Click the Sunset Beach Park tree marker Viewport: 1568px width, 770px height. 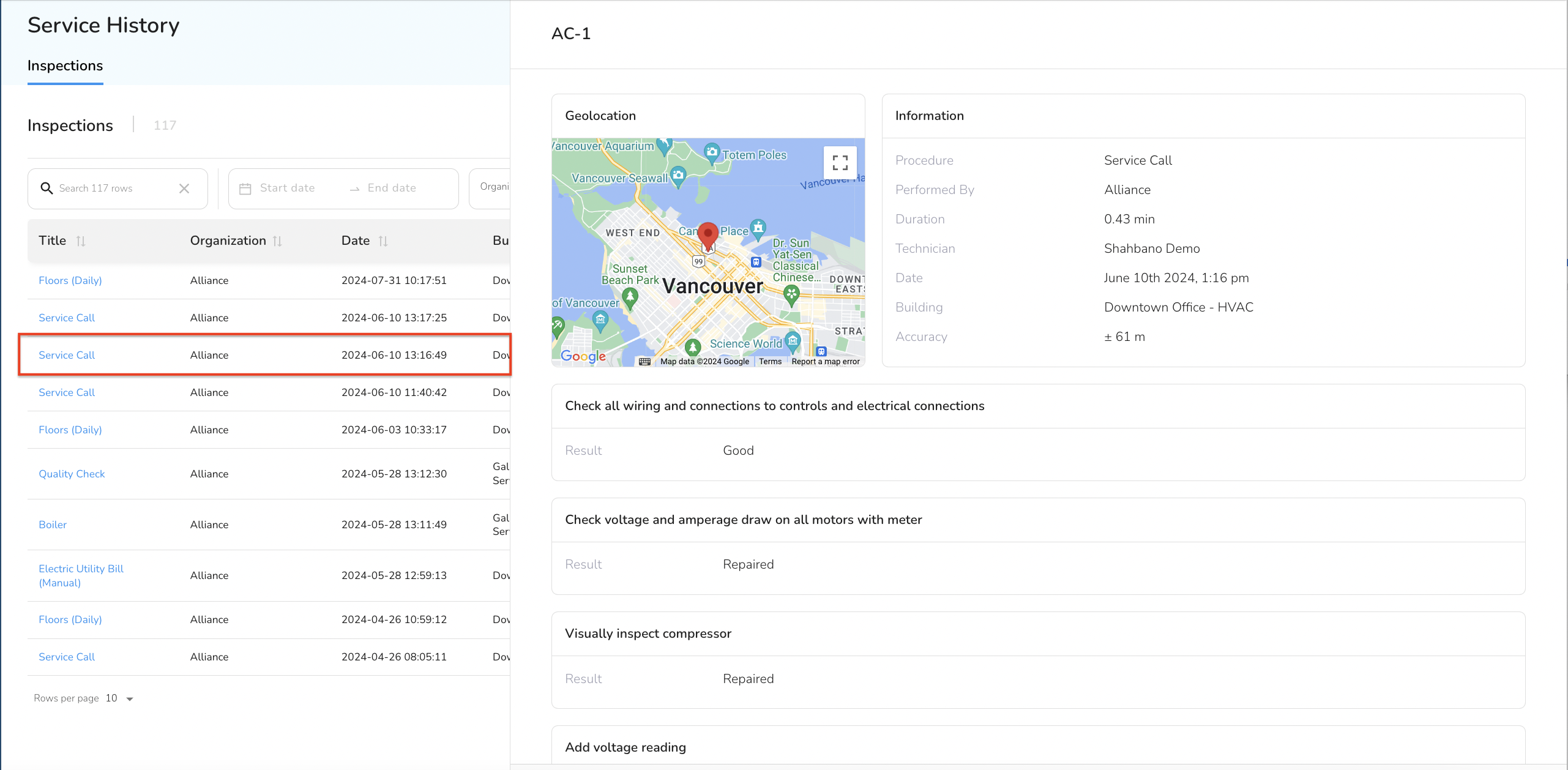click(x=630, y=298)
